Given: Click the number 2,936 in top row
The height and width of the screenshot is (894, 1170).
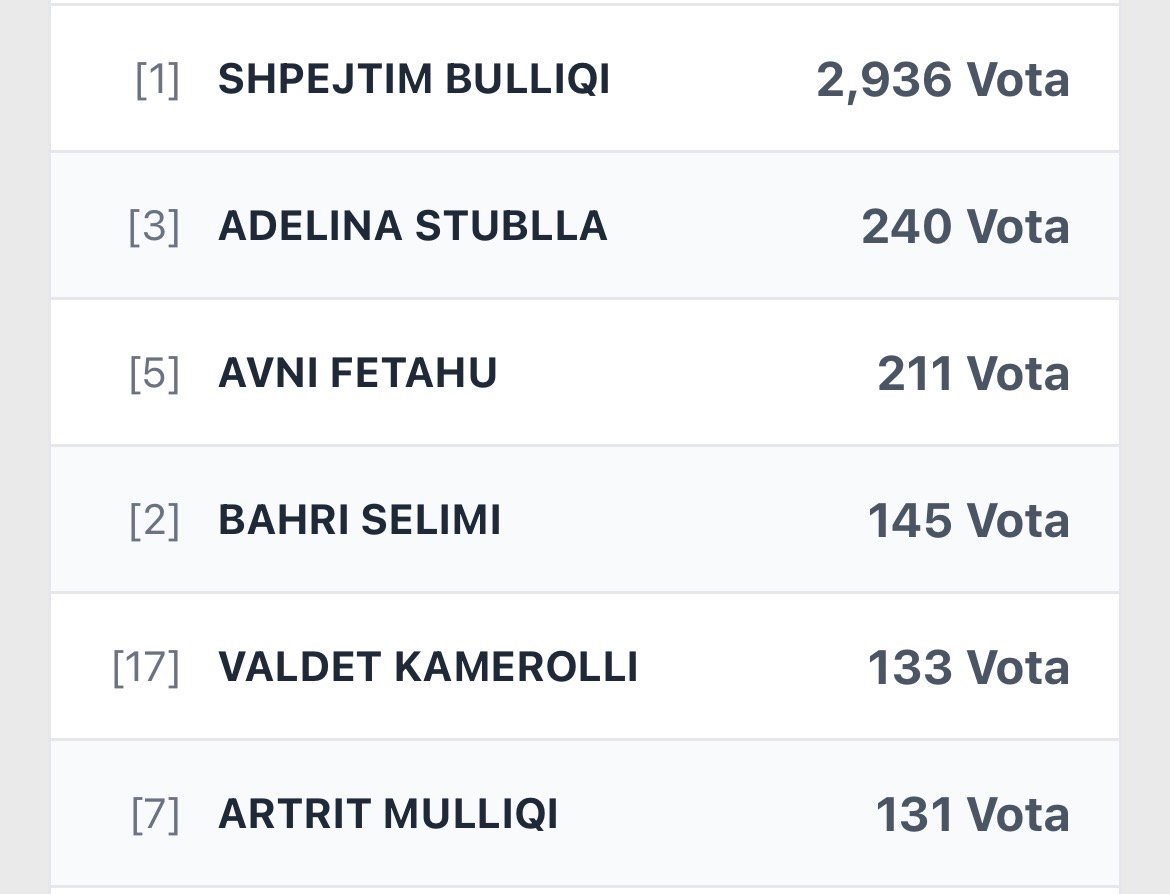Looking at the screenshot, I should coord(884,80).
